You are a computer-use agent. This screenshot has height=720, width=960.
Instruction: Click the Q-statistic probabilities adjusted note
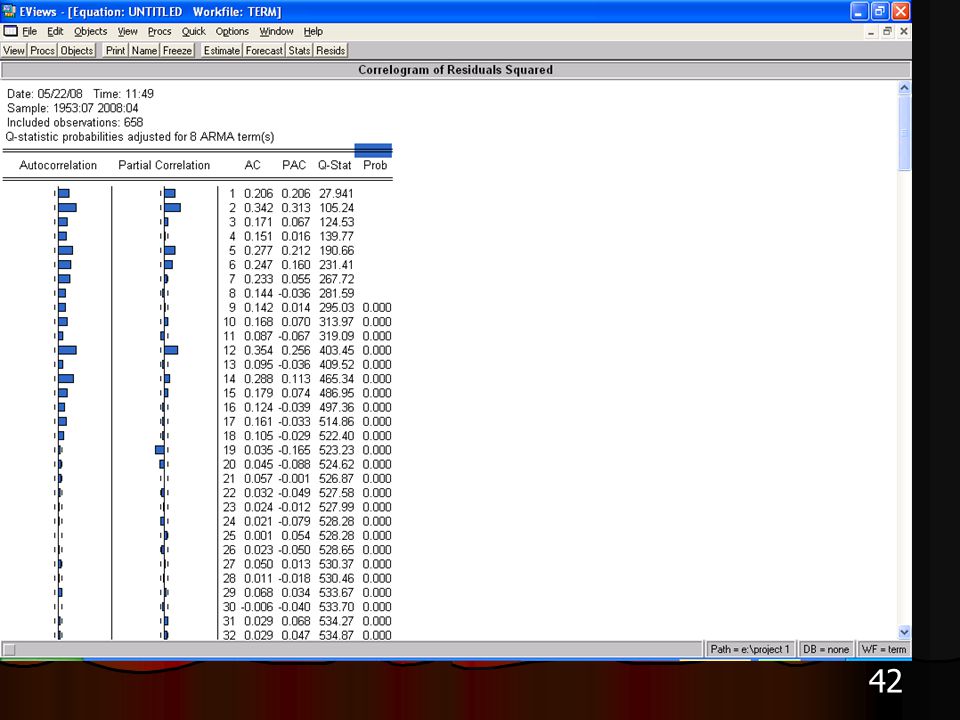pyautogui.click(x=140, y=137)
